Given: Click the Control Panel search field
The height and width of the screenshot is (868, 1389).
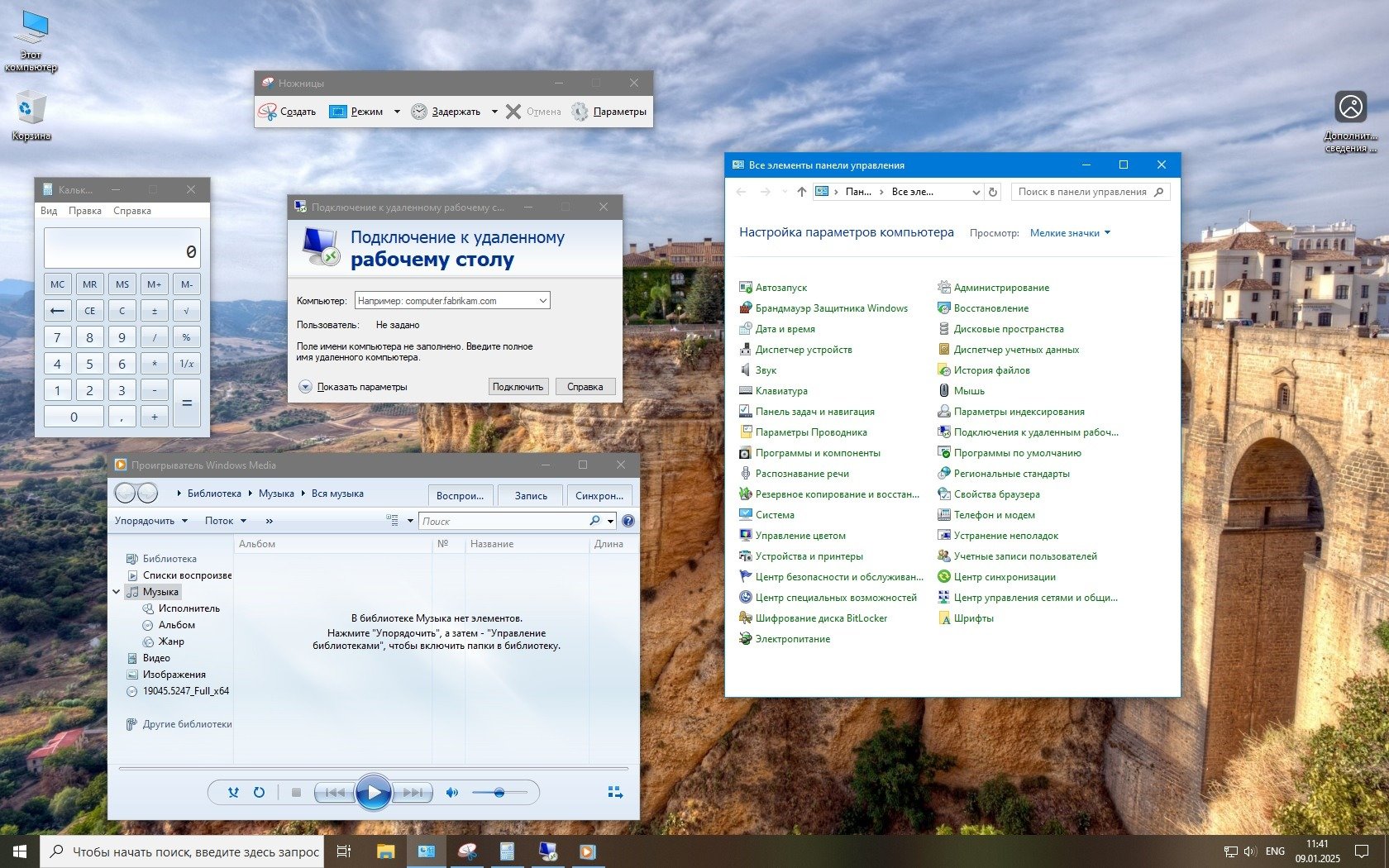Looking at the screenshot, I should (x=1083, y=192).
